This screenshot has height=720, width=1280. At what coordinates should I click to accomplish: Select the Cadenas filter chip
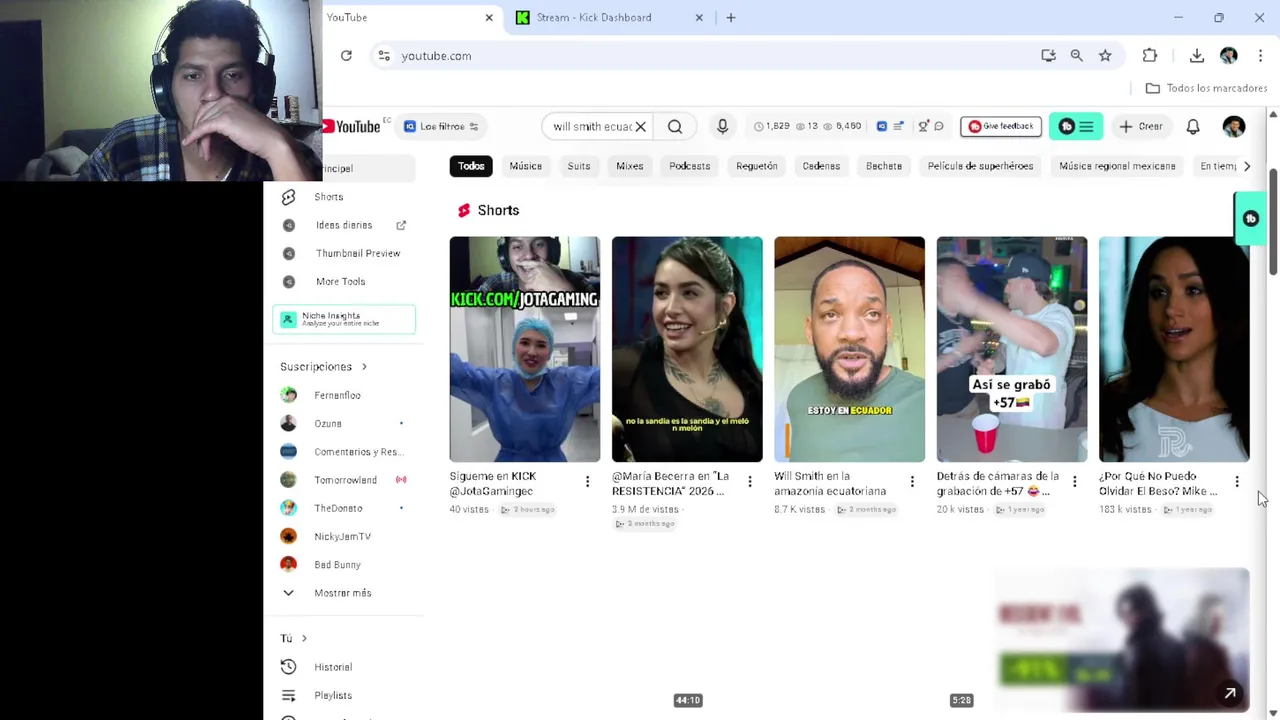tap(821, 166)
